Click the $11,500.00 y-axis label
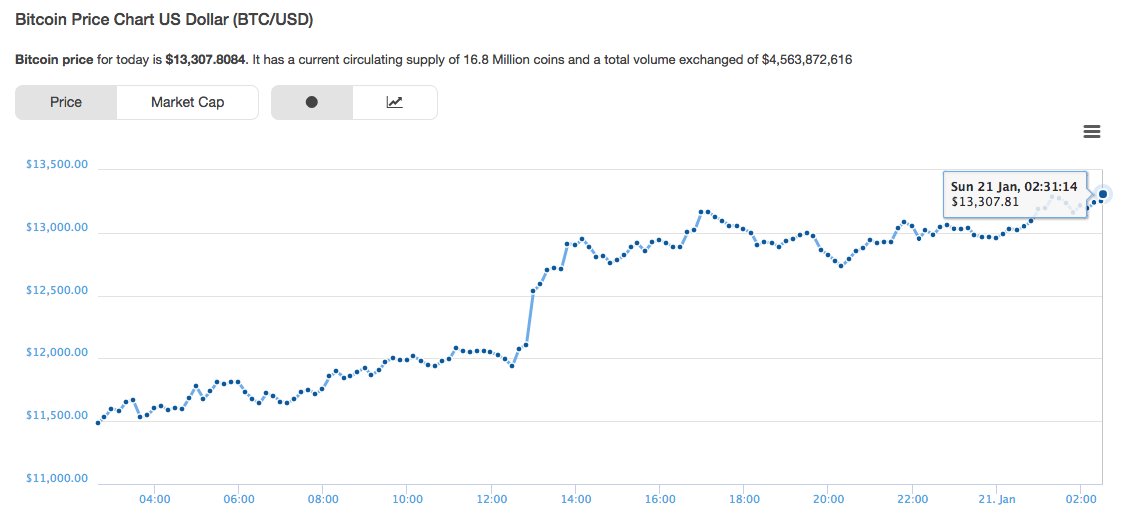Viewport: 1123px width, 524px height. coord(57,415)
